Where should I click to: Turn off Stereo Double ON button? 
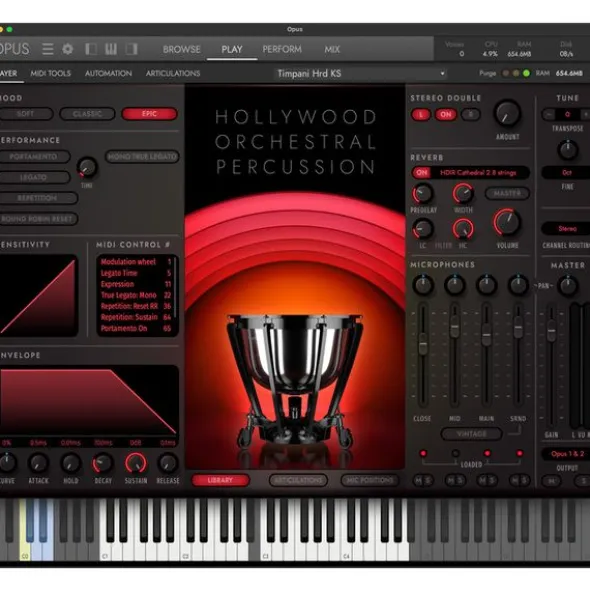(x=446, y=115)
